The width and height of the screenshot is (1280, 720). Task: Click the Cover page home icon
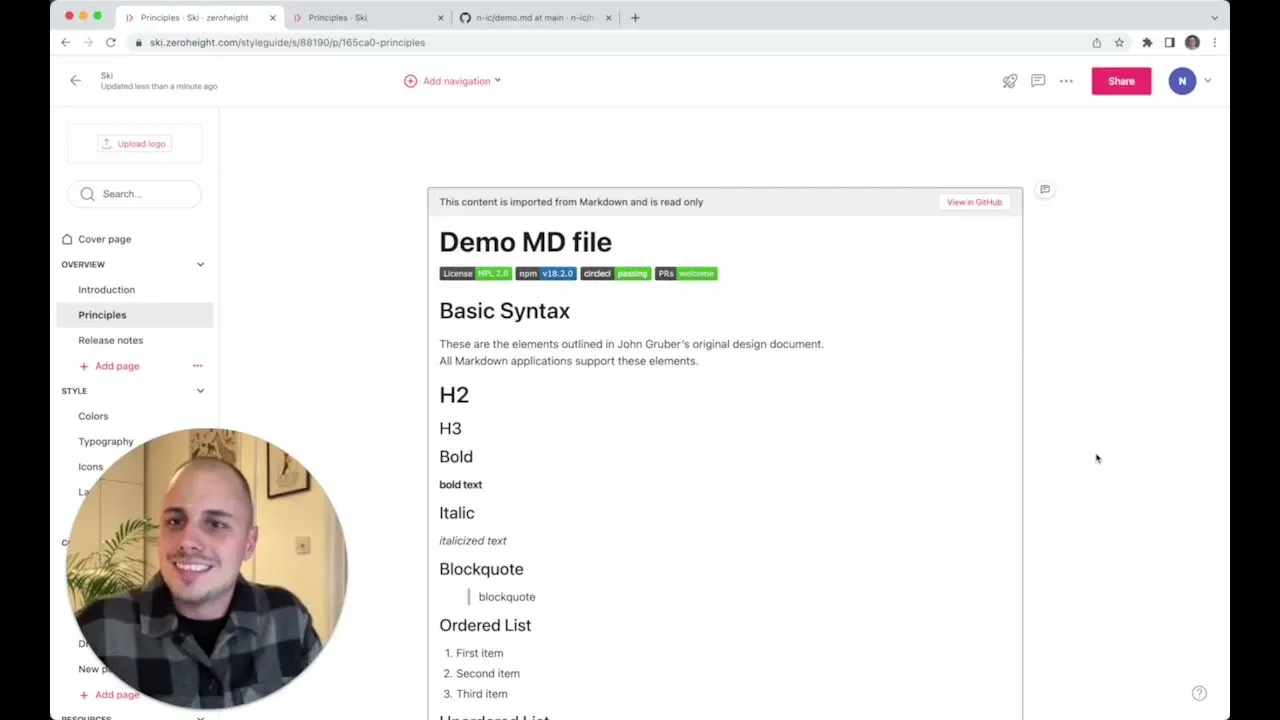67,239
